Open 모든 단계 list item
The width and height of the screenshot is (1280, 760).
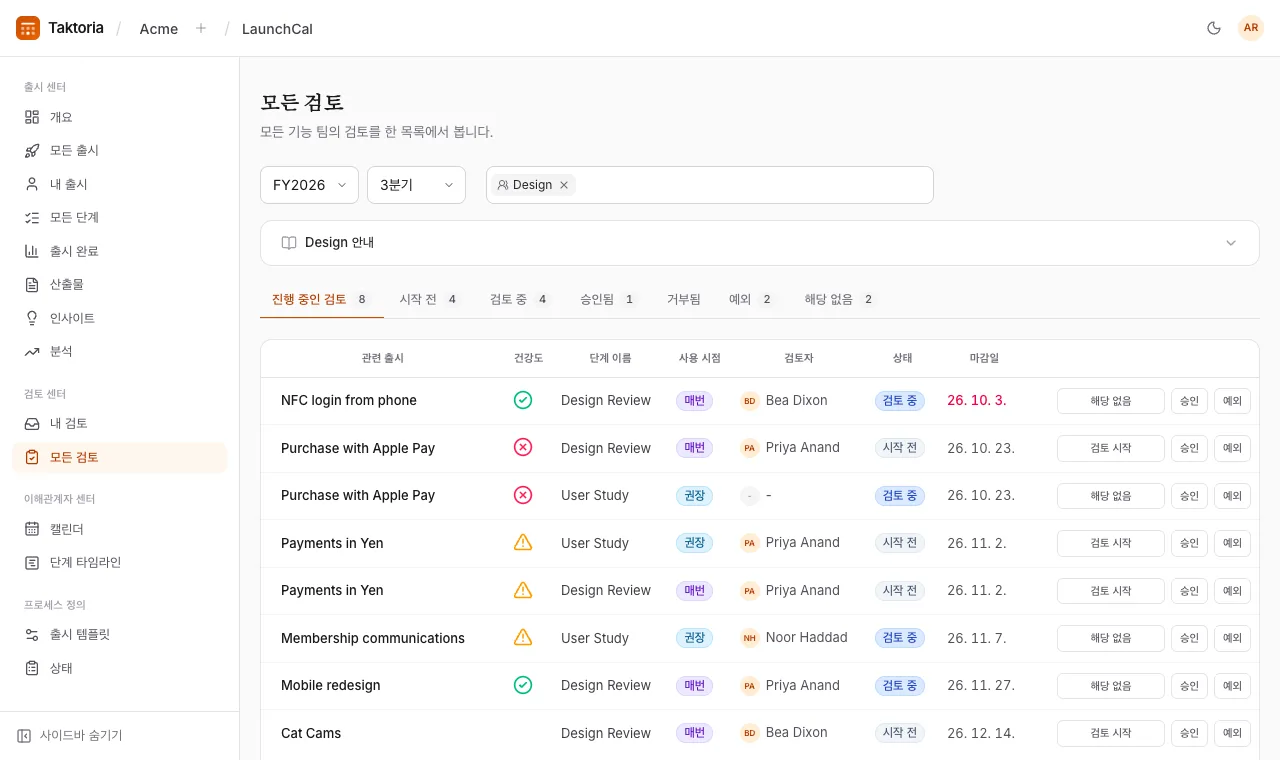119,217
